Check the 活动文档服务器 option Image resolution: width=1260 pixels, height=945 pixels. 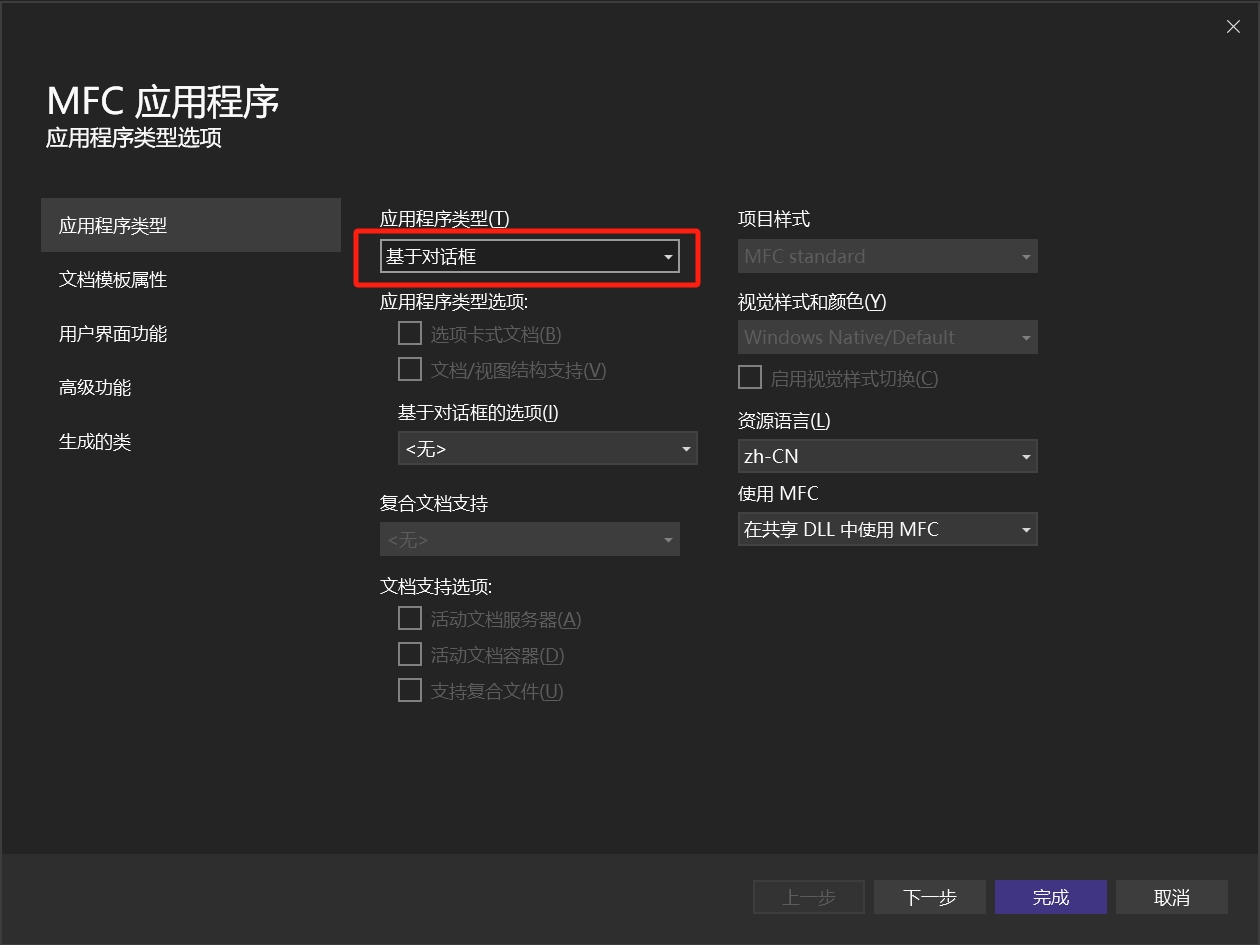(410, 619)
